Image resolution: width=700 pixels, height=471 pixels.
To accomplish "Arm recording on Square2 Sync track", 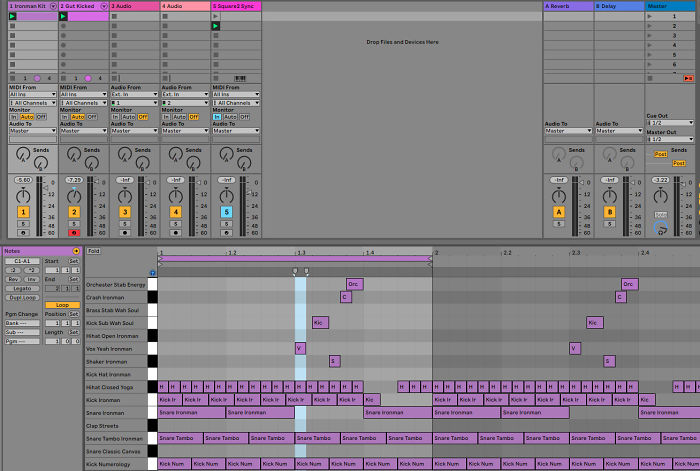I will tap(226, 233).
